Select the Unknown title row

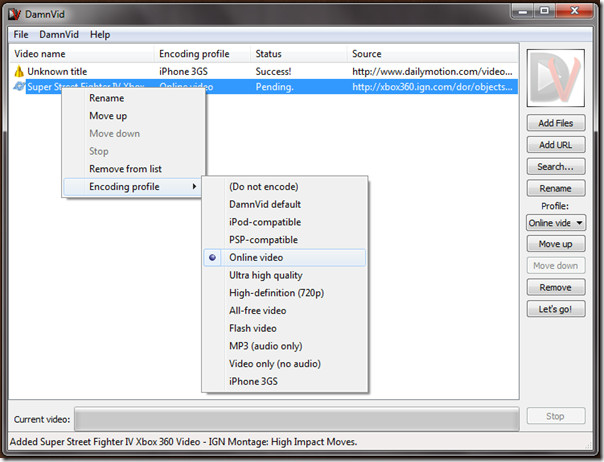pyautogui.click(x=264, y=71)
